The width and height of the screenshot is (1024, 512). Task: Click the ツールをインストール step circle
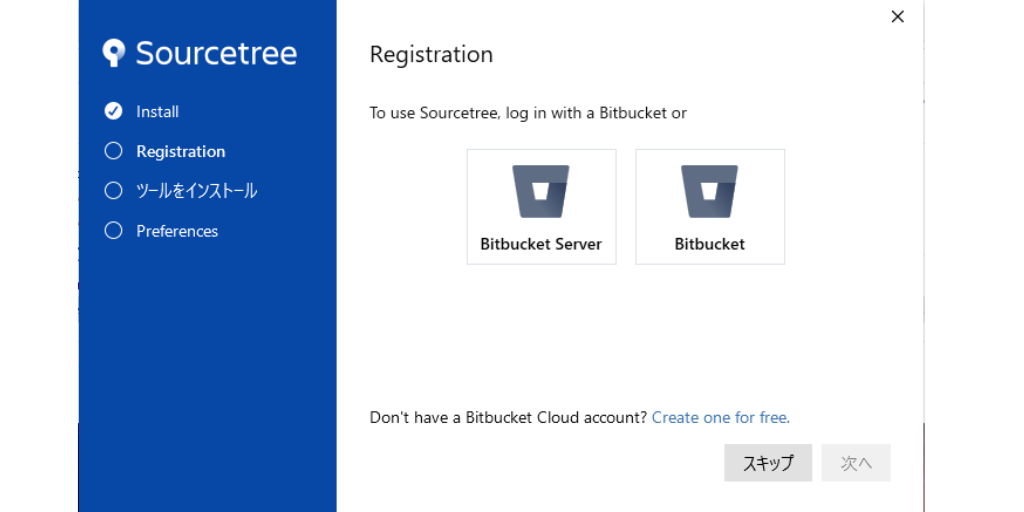point(114,191)
